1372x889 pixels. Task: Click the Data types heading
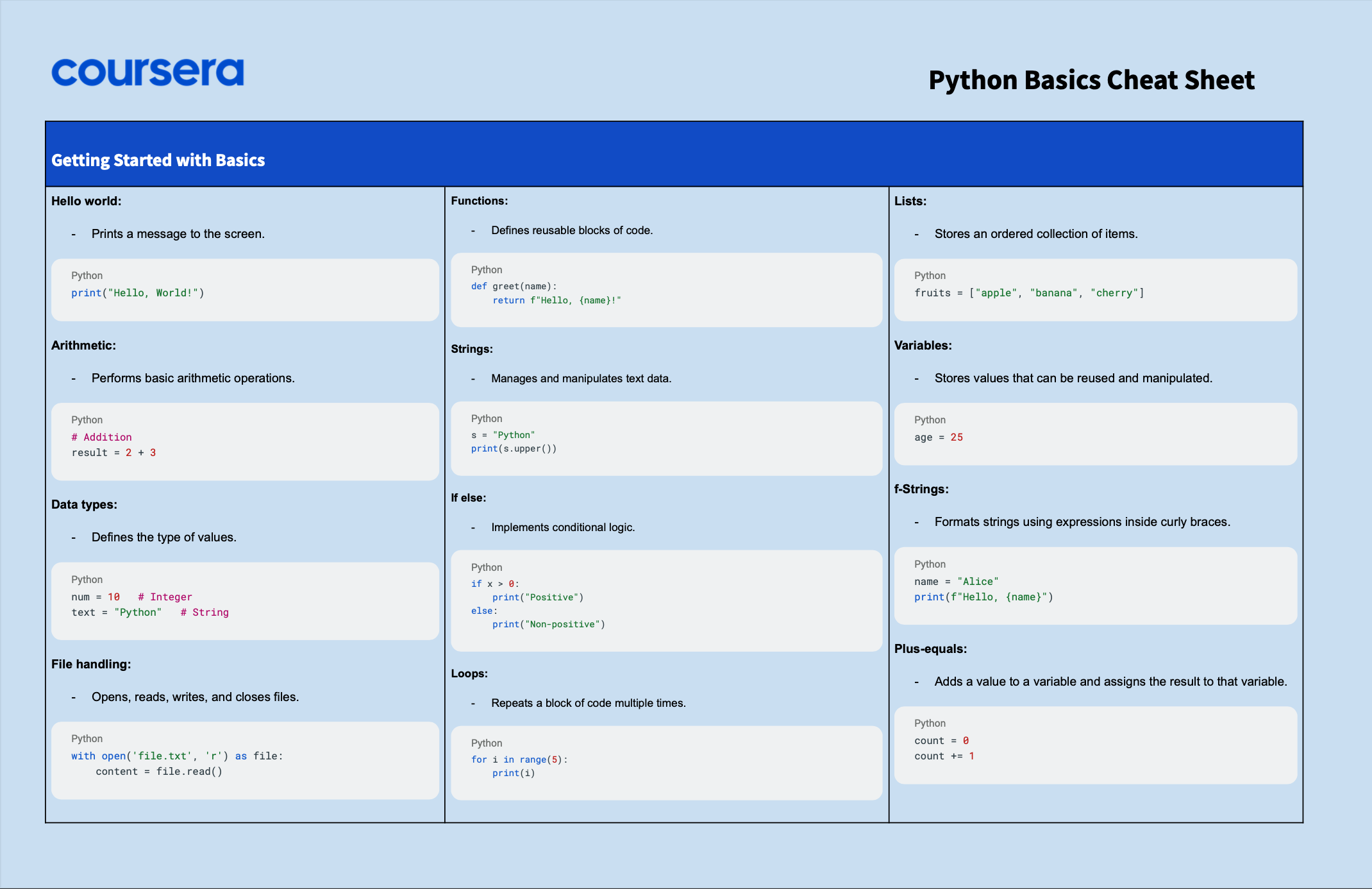84,504
